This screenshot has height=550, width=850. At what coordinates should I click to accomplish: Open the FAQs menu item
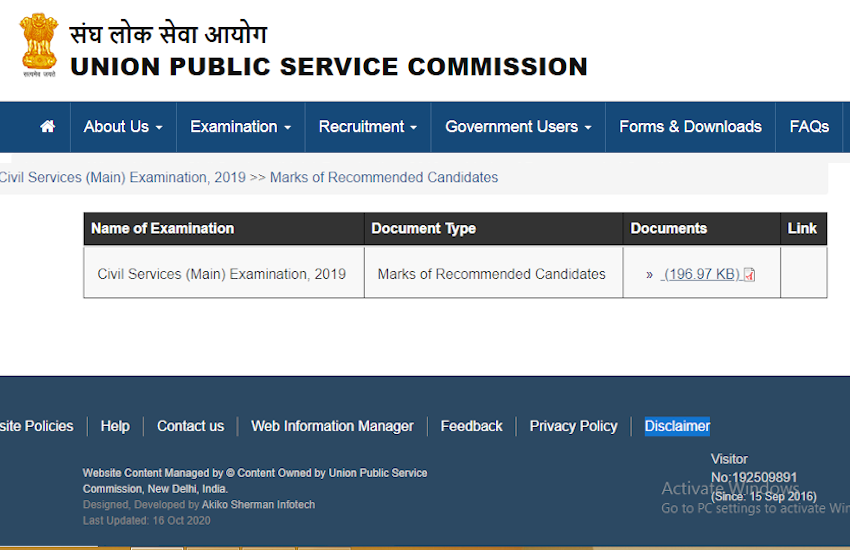tap(809, 127)
